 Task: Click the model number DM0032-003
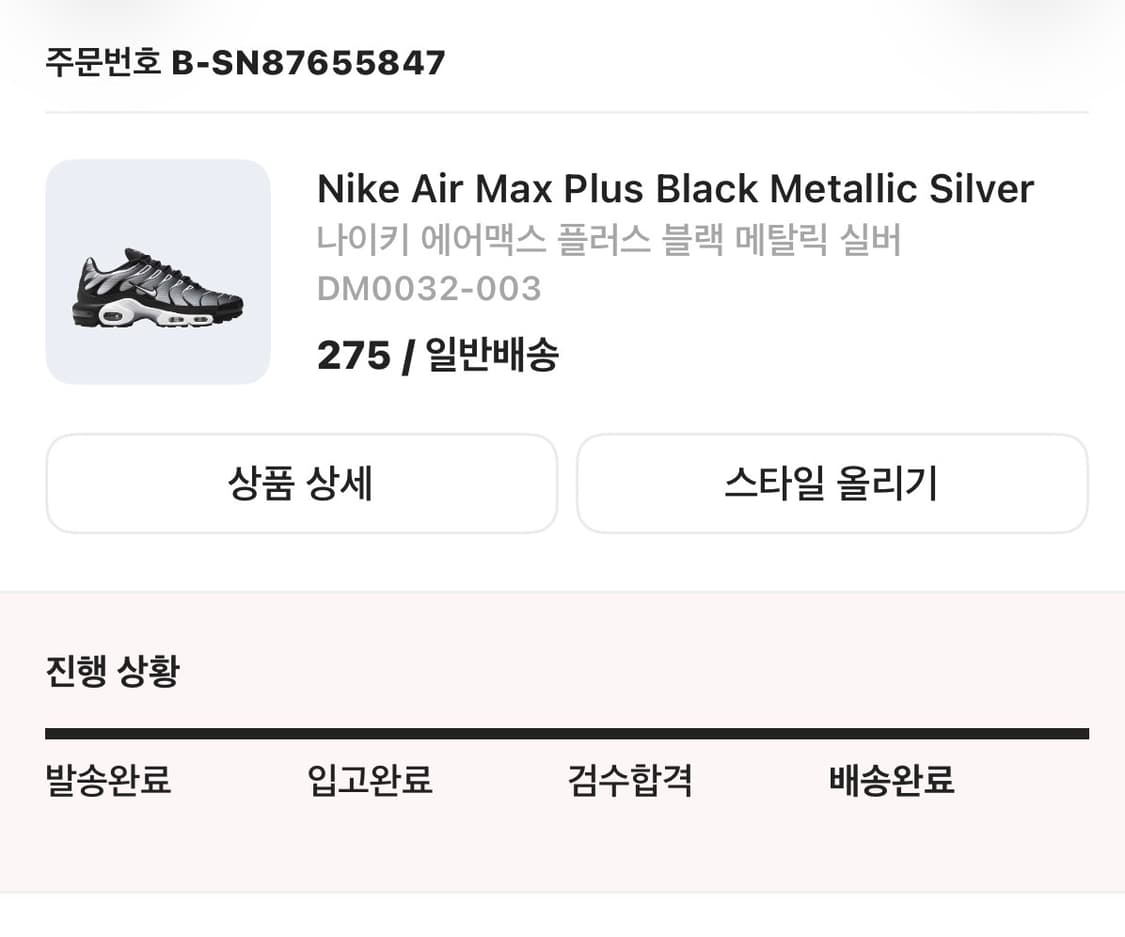(x=429, y=289)
